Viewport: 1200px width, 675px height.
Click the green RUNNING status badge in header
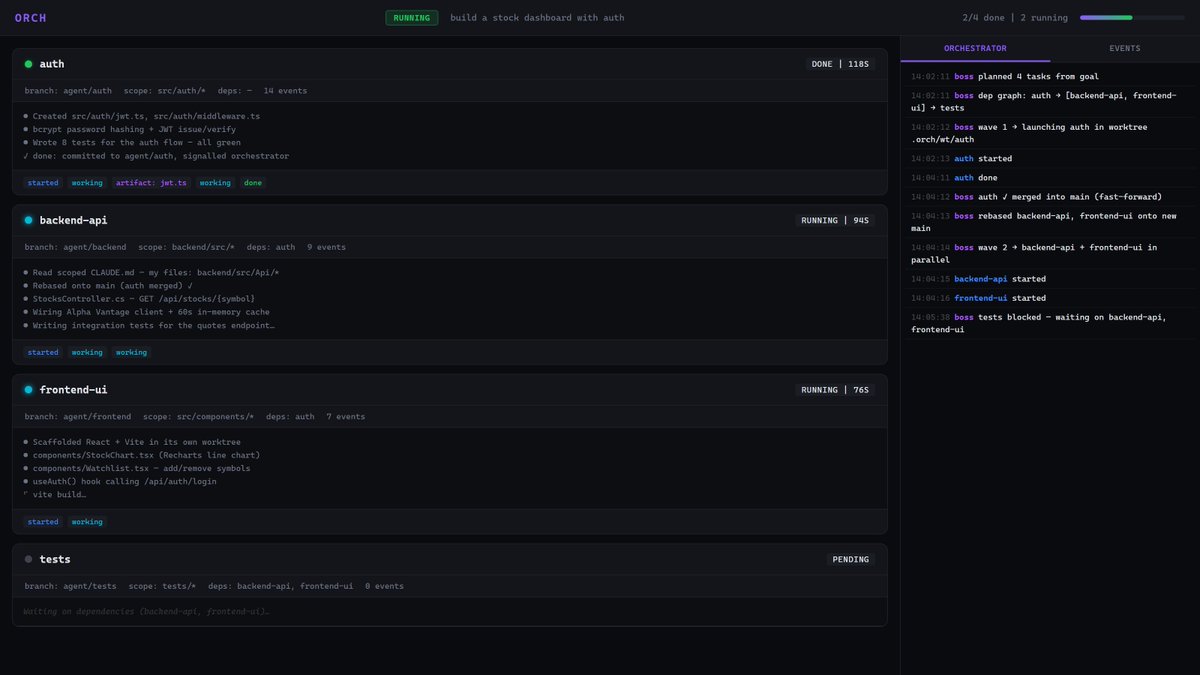click(411, 18)
